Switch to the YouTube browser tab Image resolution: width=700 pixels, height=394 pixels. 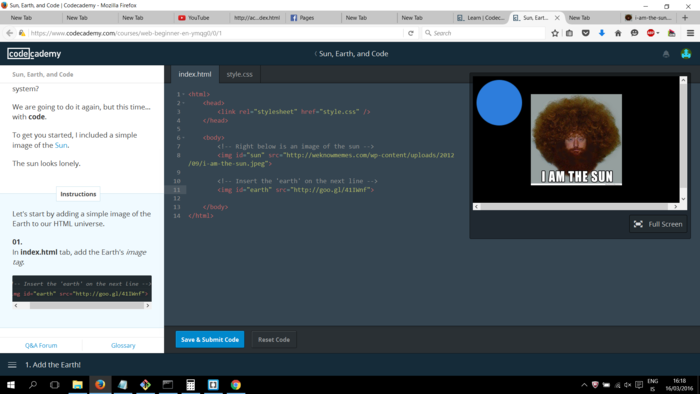click(199, 18)
